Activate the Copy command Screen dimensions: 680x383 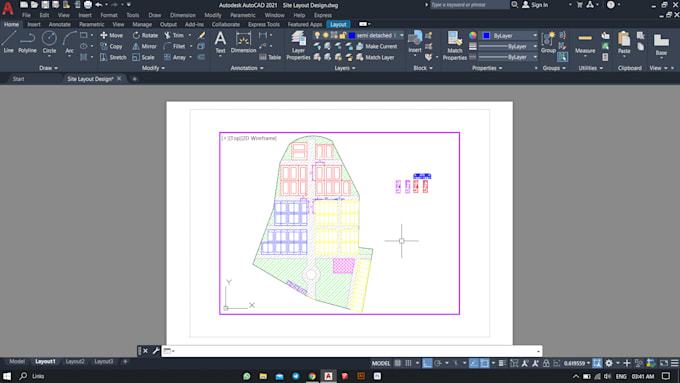coord(111,46)
